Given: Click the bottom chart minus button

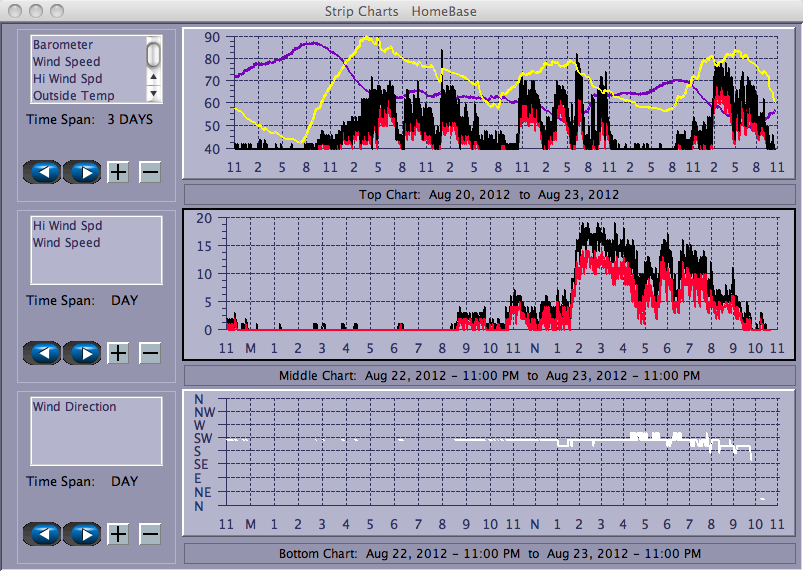Looking at the screenshot, I should tap(149, 534).
